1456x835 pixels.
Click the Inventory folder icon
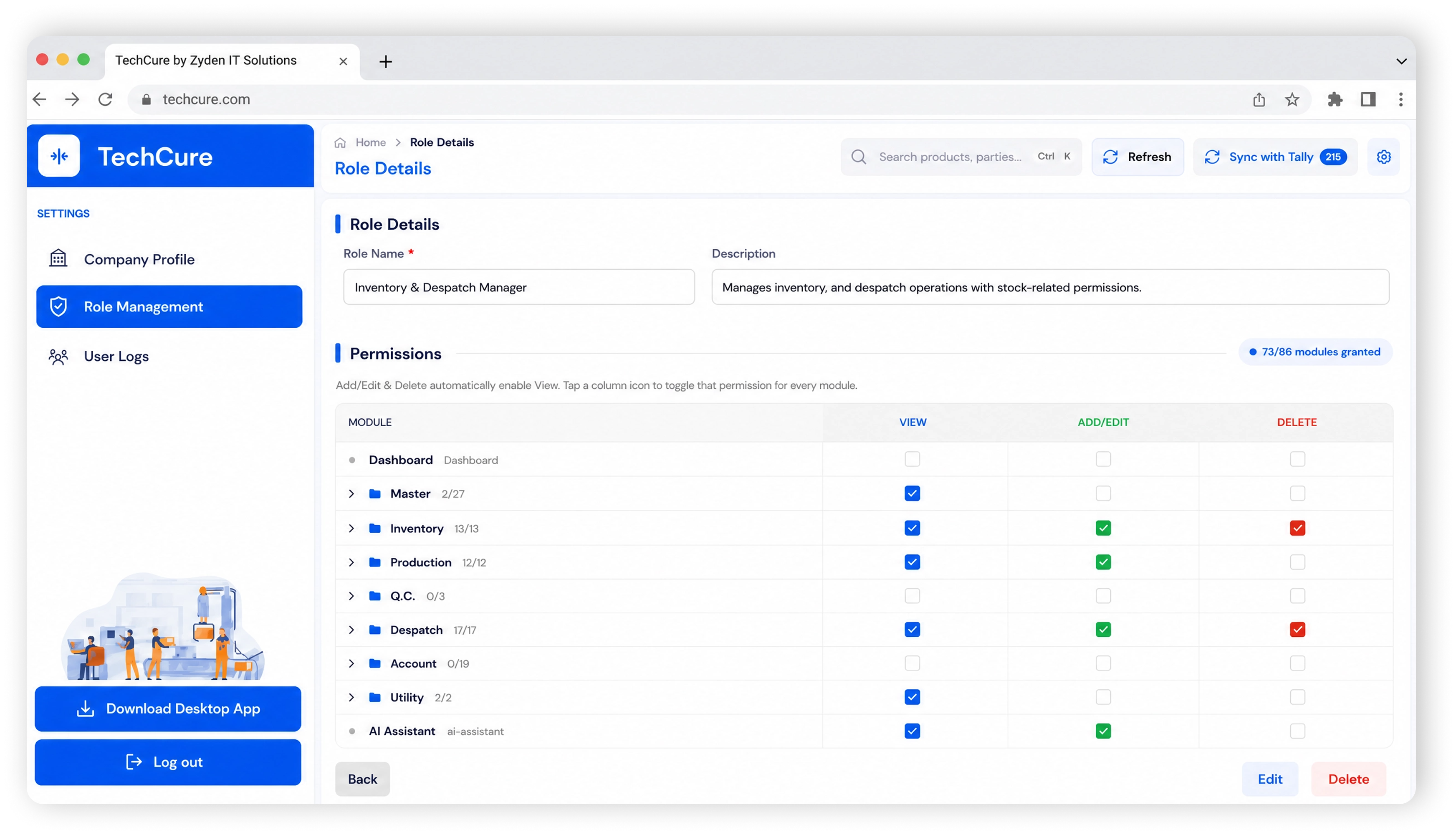coord(375,528)
